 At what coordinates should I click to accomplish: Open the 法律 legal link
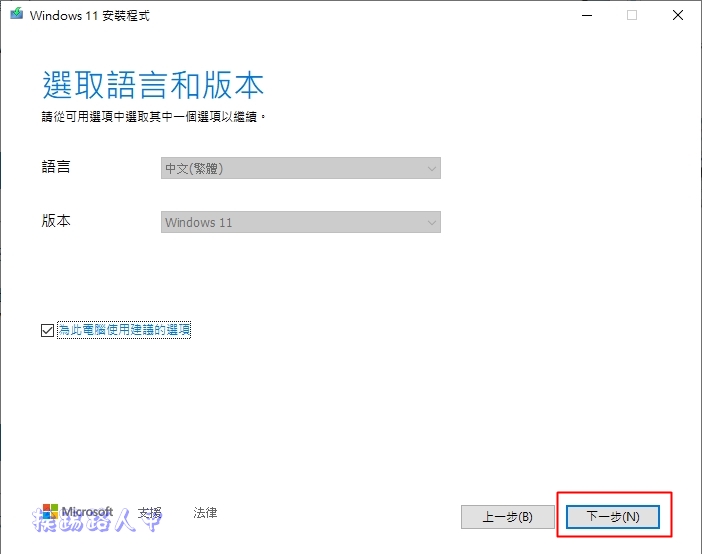pyautogui.click(x=205, y=512)
